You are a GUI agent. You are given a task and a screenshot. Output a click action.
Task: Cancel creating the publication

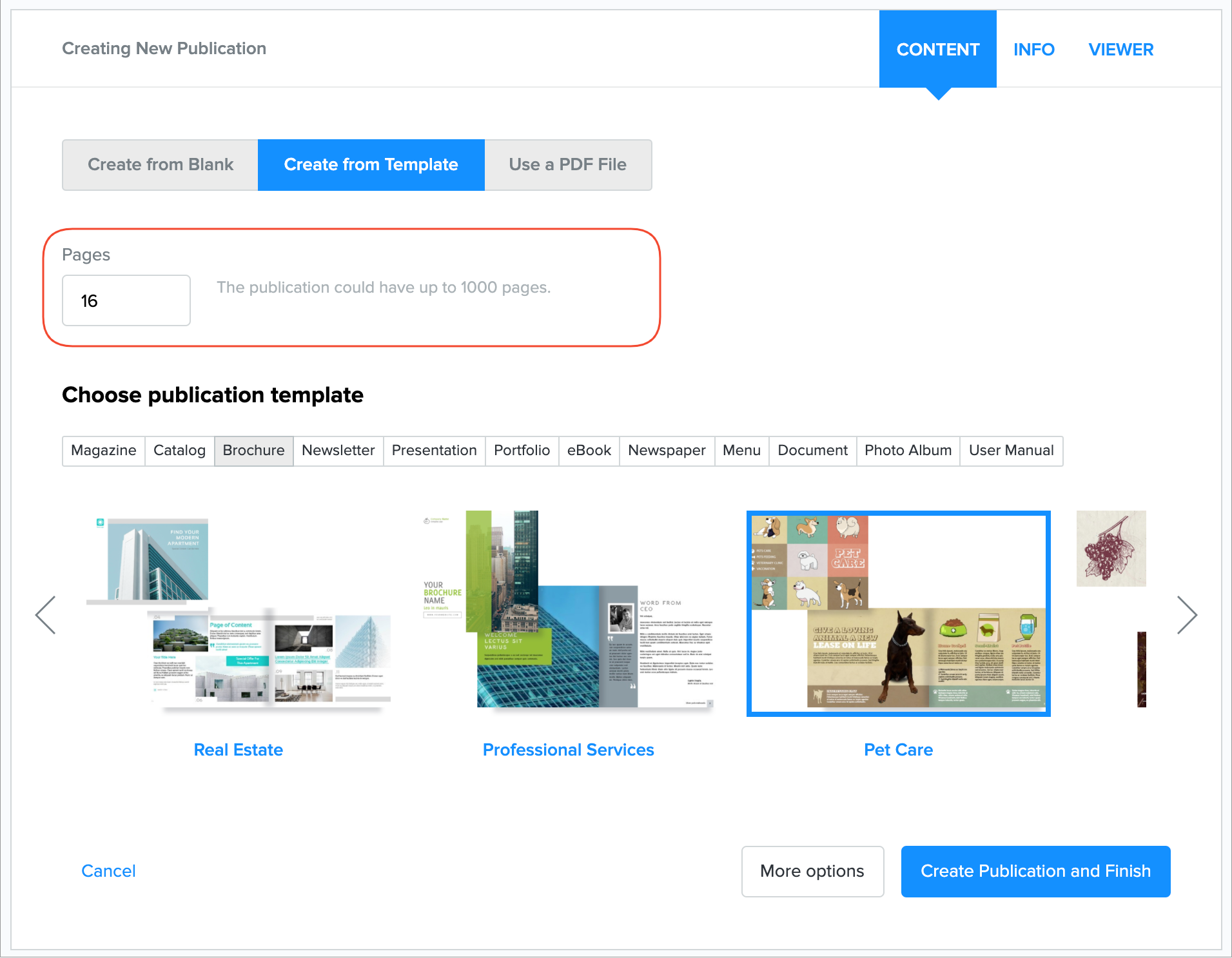pos(108,871)
